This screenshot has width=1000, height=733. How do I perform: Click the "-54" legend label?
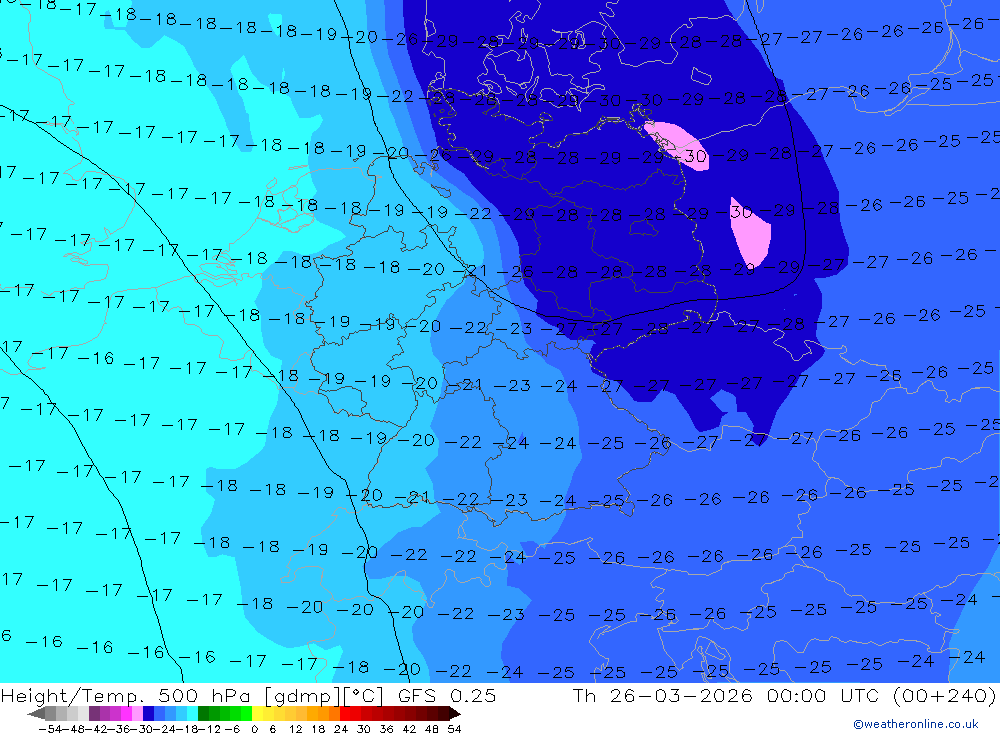[50, 729]
